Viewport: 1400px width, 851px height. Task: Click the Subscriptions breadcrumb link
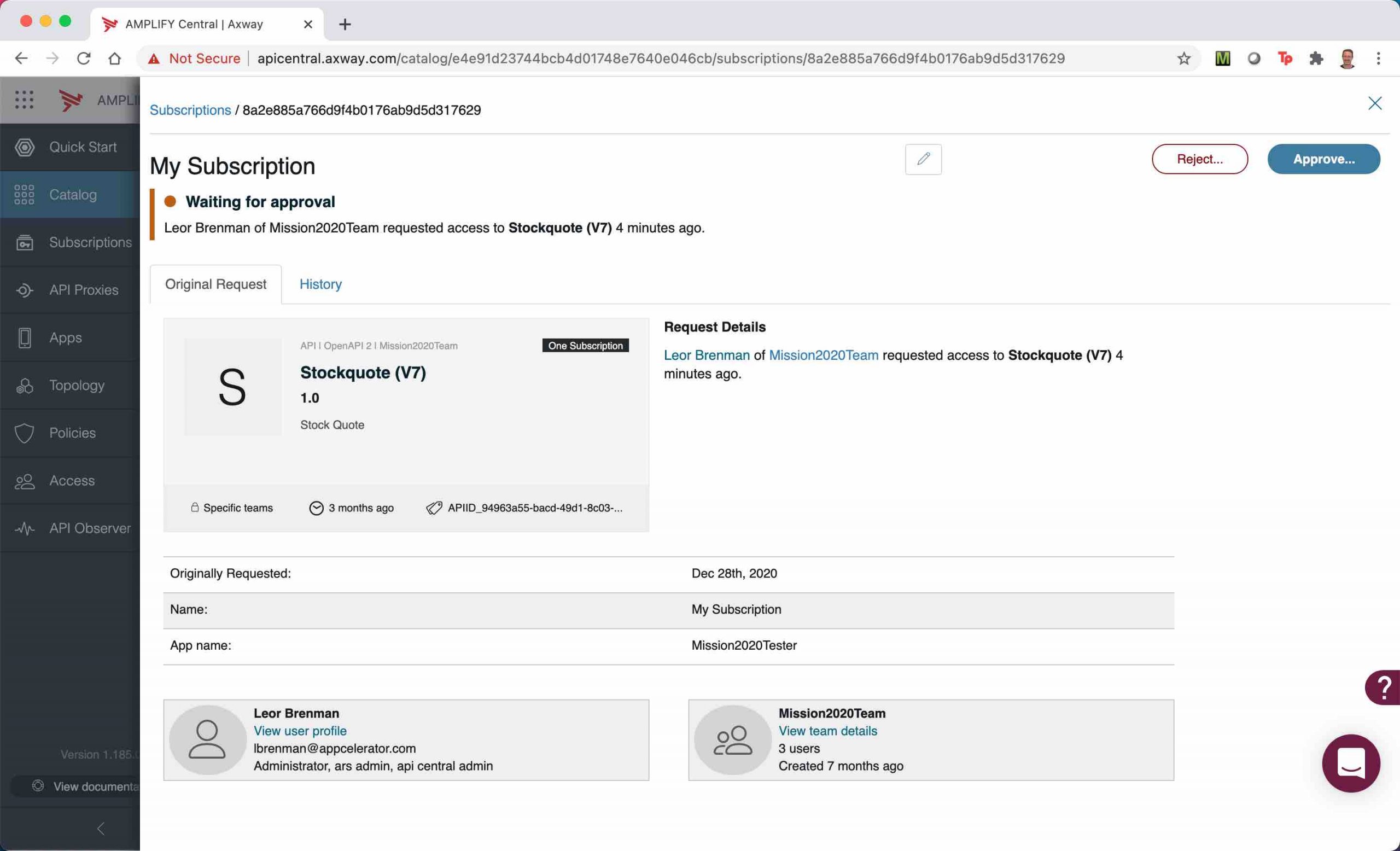point(190,110)
